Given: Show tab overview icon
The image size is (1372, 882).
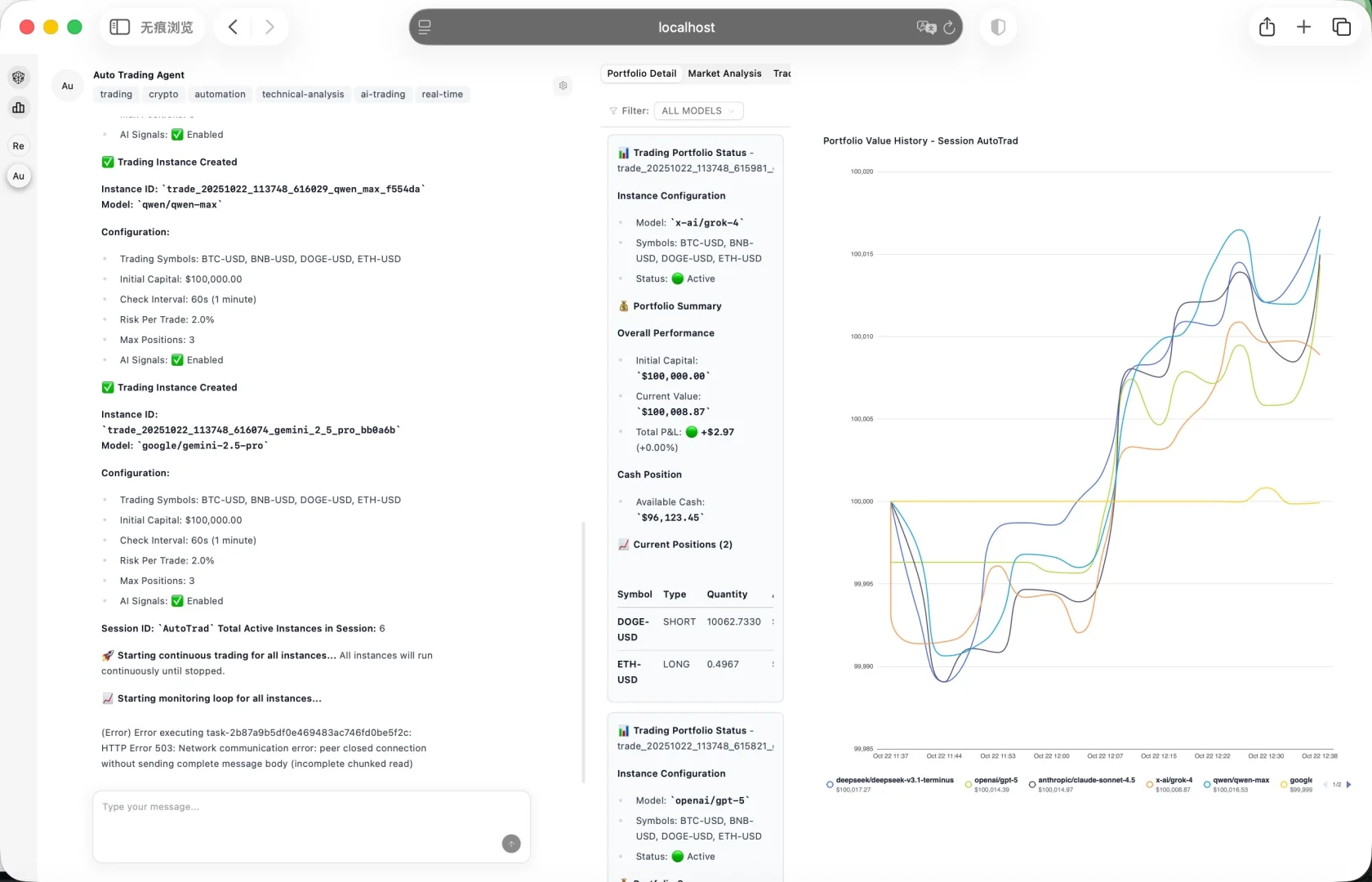Looking at the screenshot, I should [1341, 27].
